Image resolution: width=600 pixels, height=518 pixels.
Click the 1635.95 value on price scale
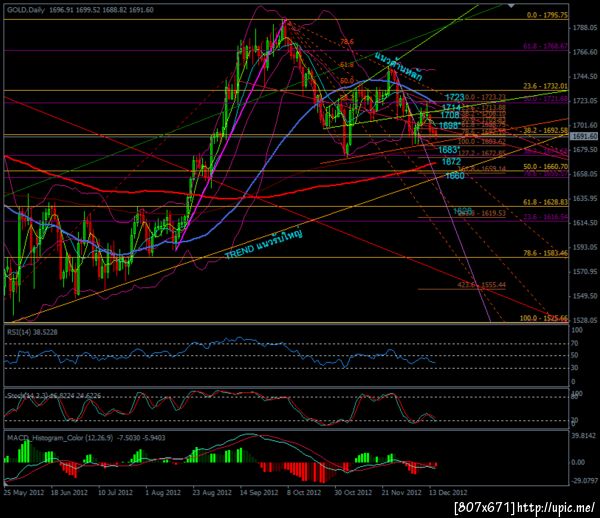coord(585,198)
